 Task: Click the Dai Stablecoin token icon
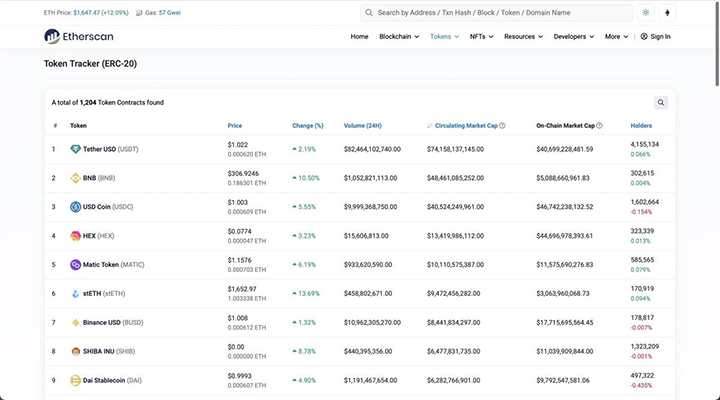[75, 381]
